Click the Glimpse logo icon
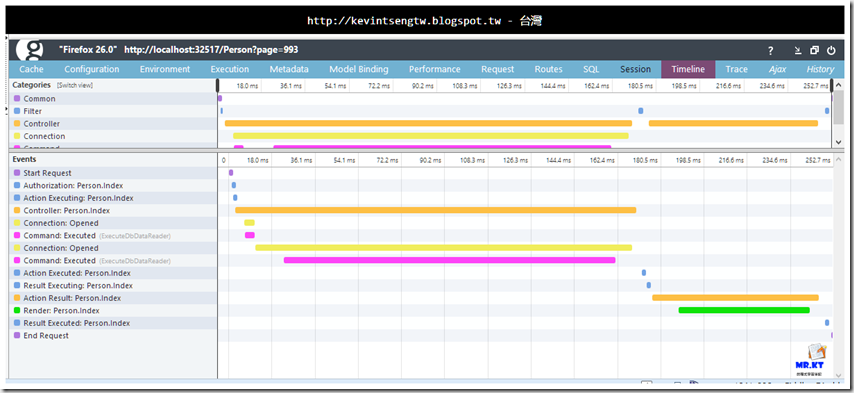 [30, 50]
